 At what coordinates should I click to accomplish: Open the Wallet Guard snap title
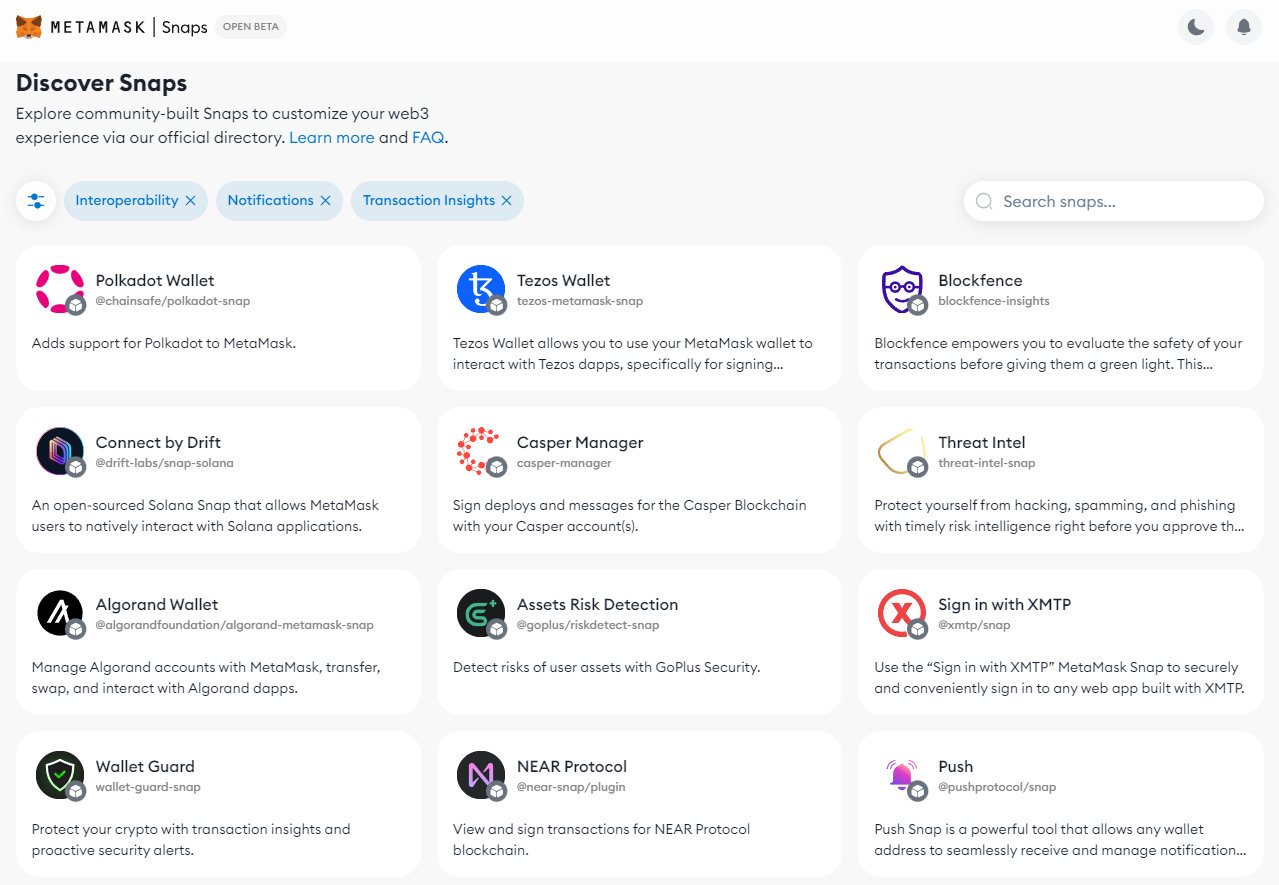145,767
